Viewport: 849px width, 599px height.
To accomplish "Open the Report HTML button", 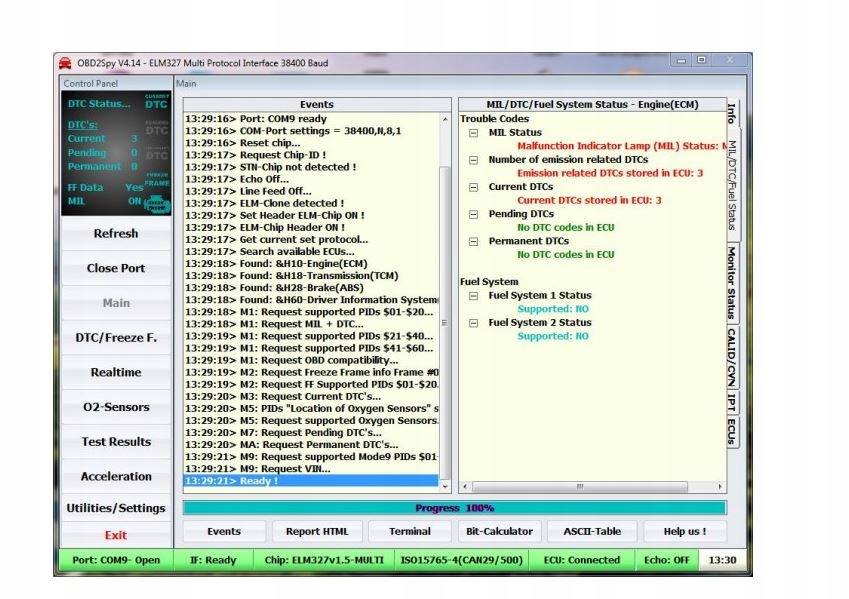I will tap(317, 531).
